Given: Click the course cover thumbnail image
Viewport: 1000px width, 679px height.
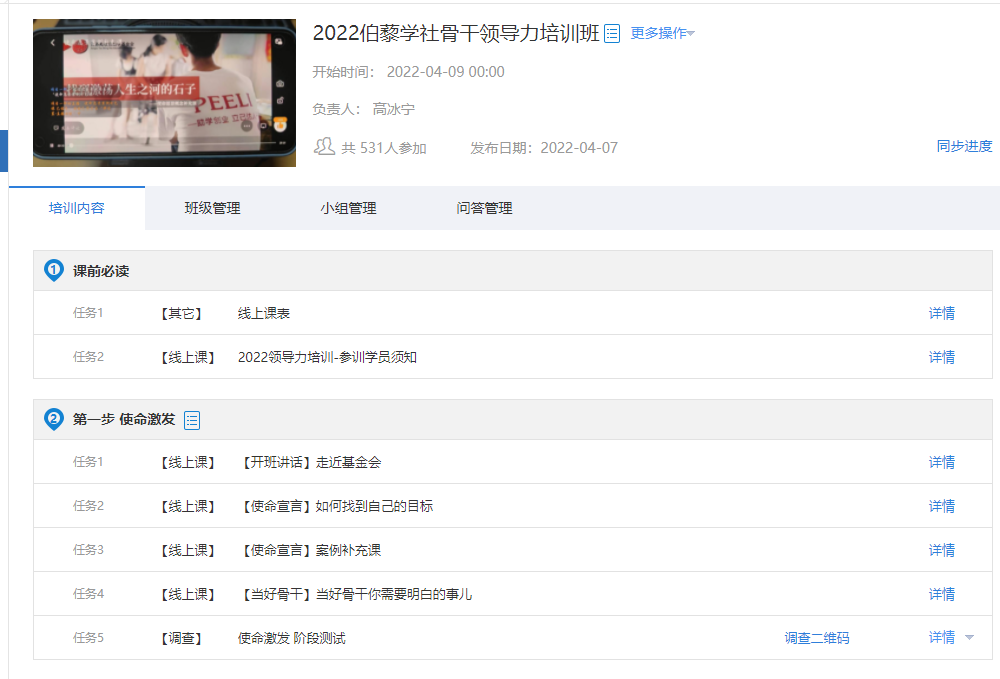Looking at the screenshot, I should [x=164, y=93].
